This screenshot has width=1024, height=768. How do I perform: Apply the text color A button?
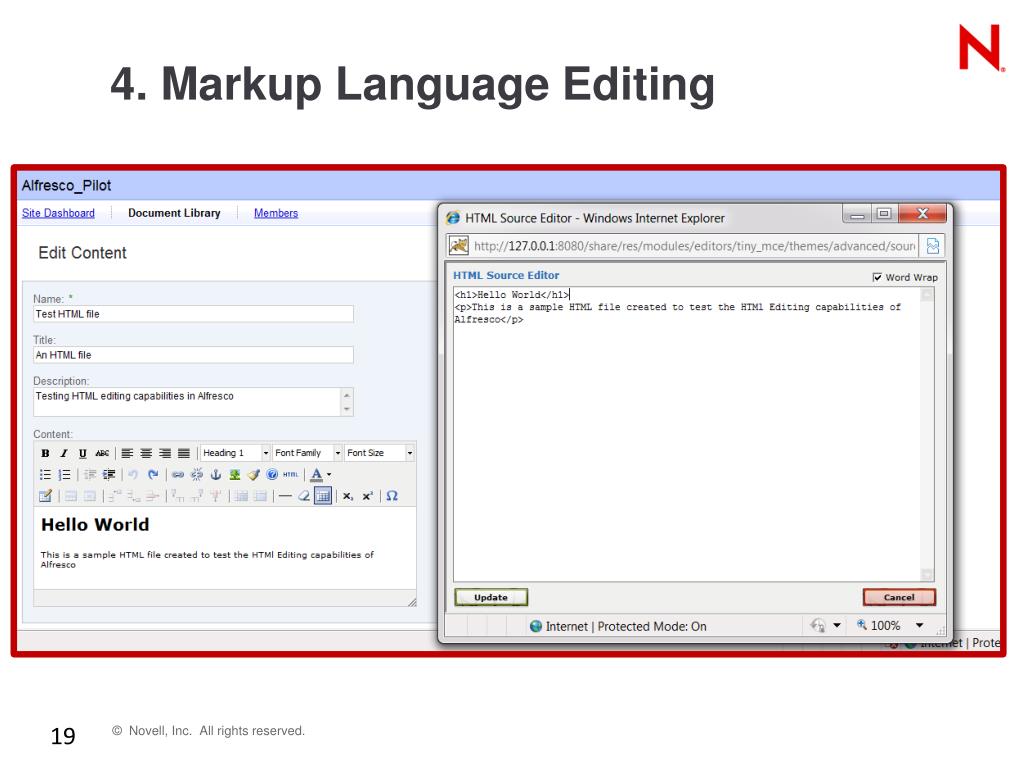(317, 475)
